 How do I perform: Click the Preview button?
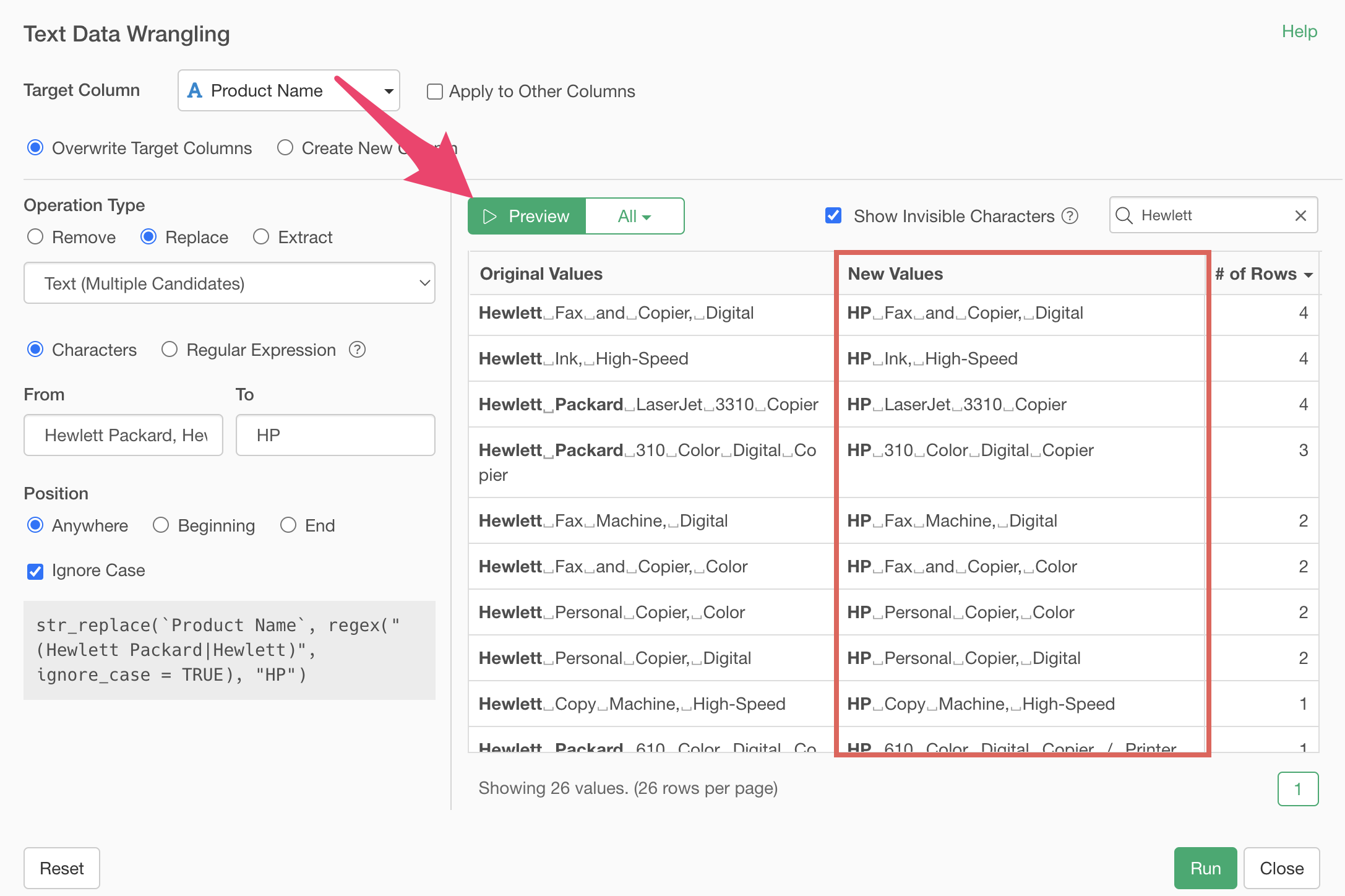526,216
